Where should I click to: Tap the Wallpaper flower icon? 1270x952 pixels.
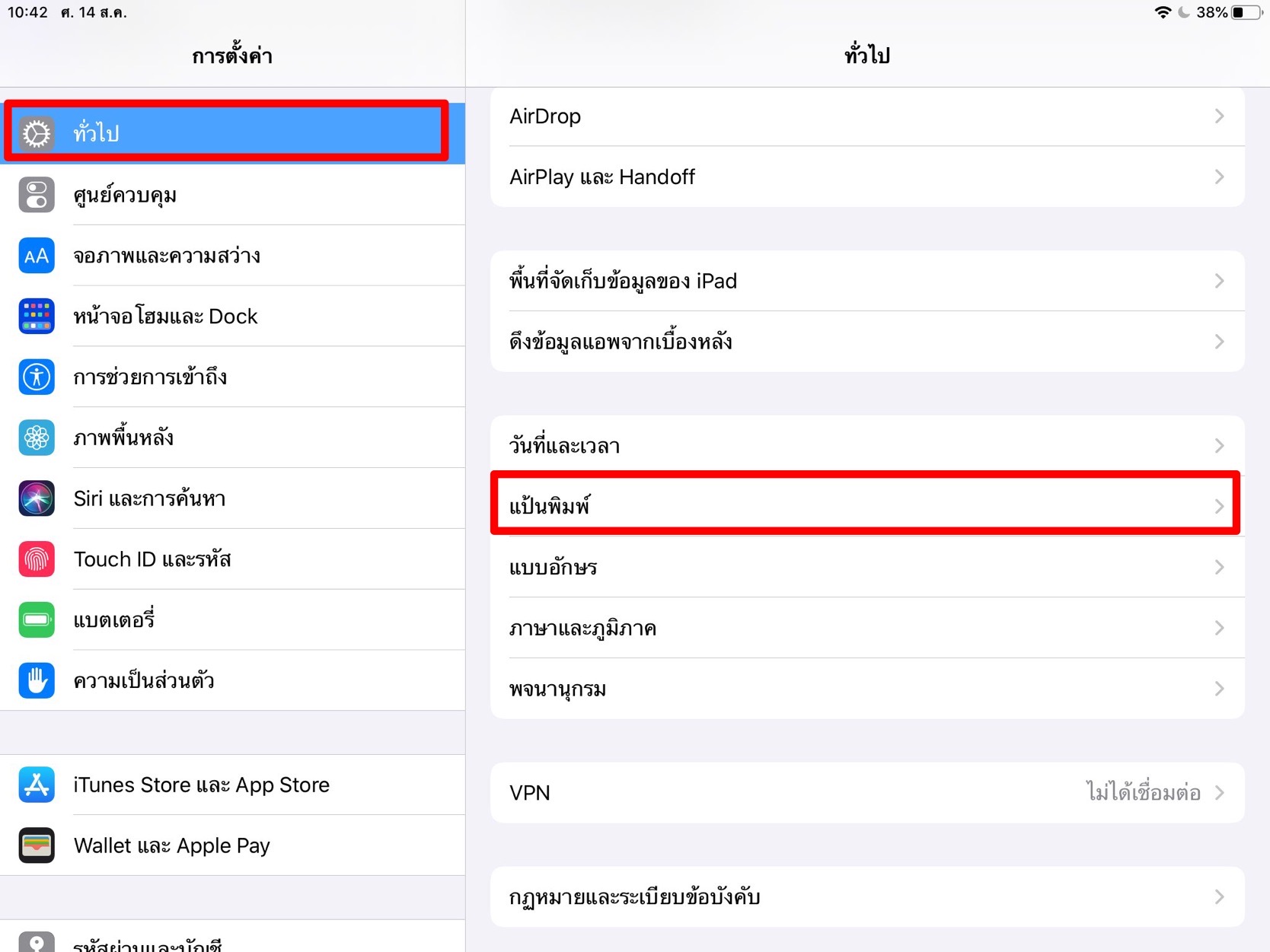(x=37, y=438)
